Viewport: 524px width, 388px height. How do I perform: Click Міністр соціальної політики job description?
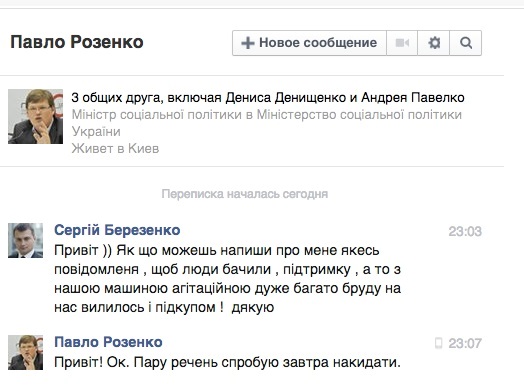click(267, 123)
